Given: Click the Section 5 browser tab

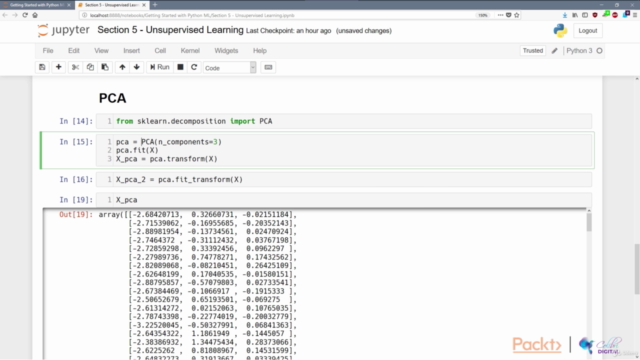Looking at the screenshot, I should (112, 5).
